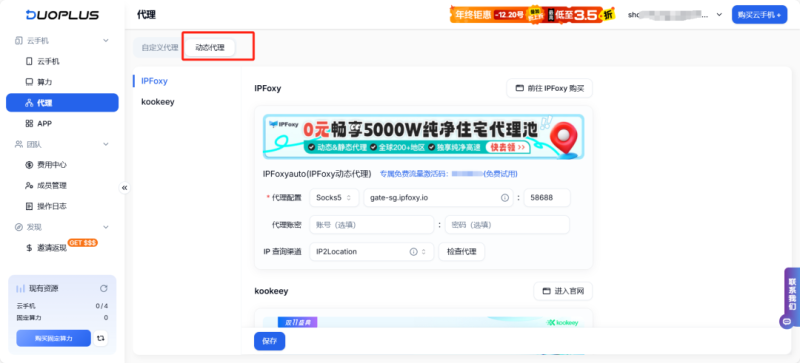Click info icon in IP2Location selector
Image resolution: width=800 pixels, height=363 pixels.
(x=413, y=252)
